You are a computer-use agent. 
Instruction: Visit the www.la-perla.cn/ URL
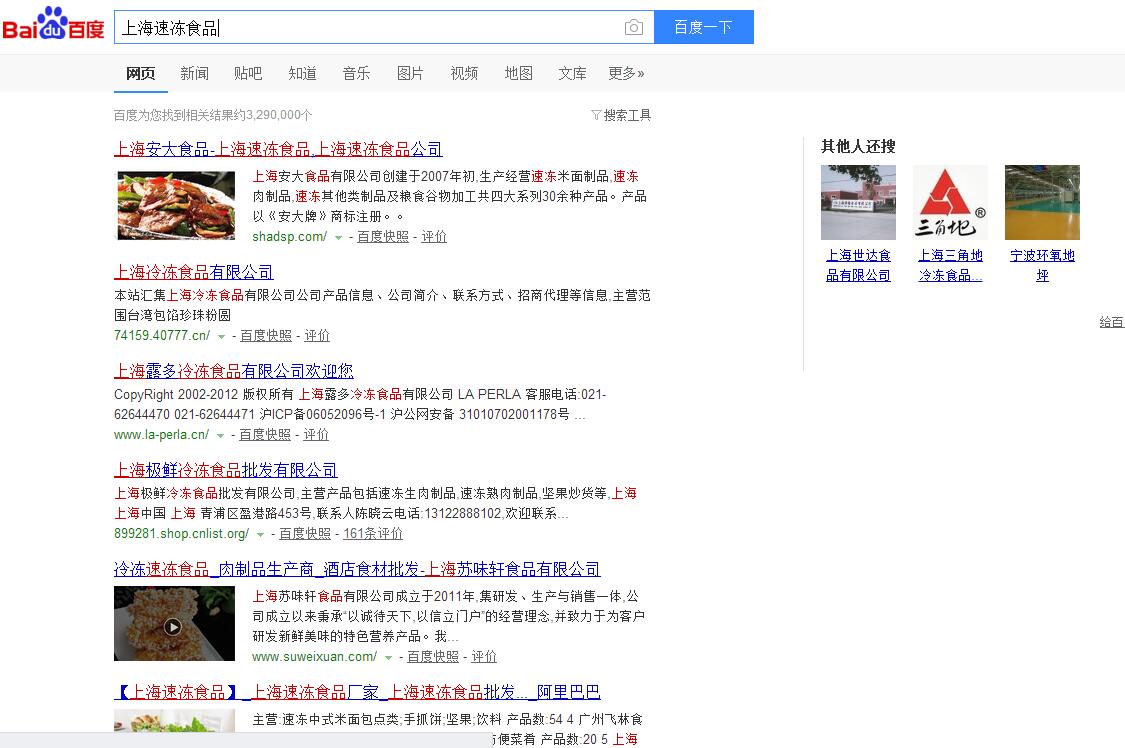(161, 435)
